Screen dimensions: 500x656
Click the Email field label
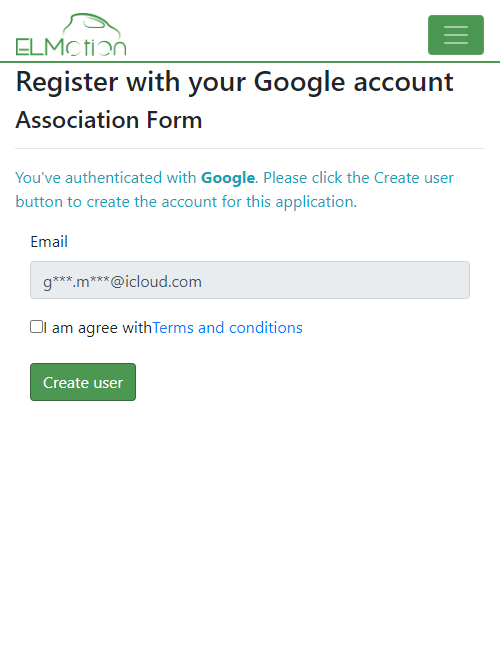49,242
